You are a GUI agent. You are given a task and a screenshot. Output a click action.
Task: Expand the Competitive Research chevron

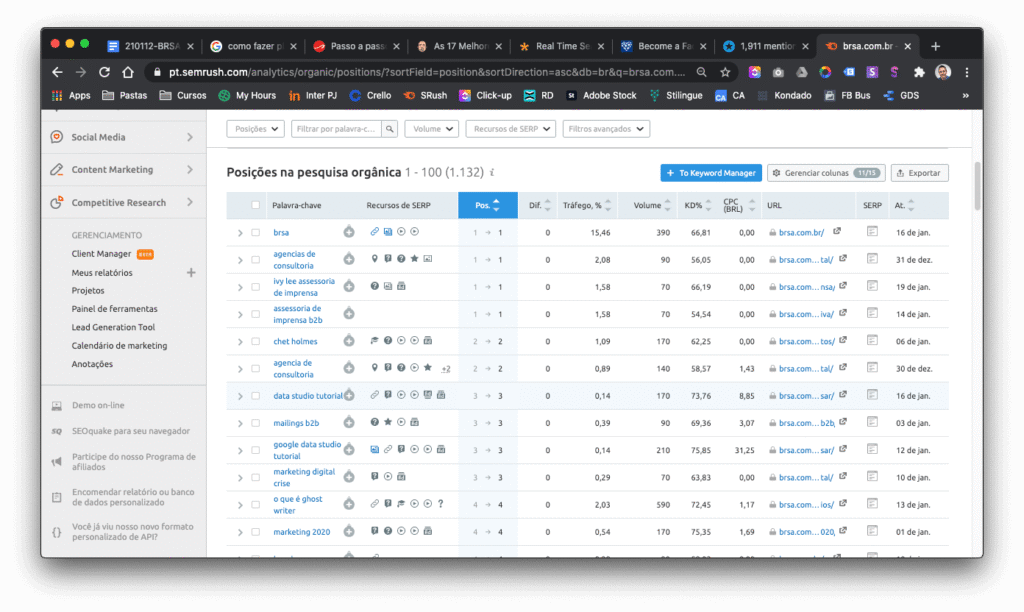190,202
